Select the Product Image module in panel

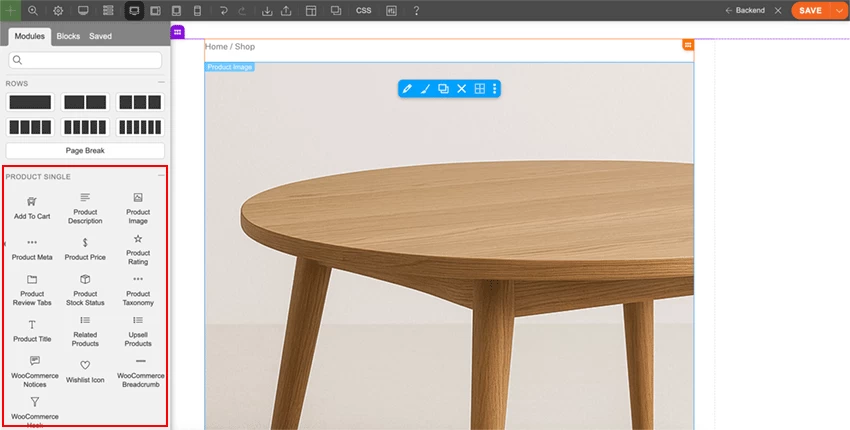pyautogui.click(x=138, y=208)
